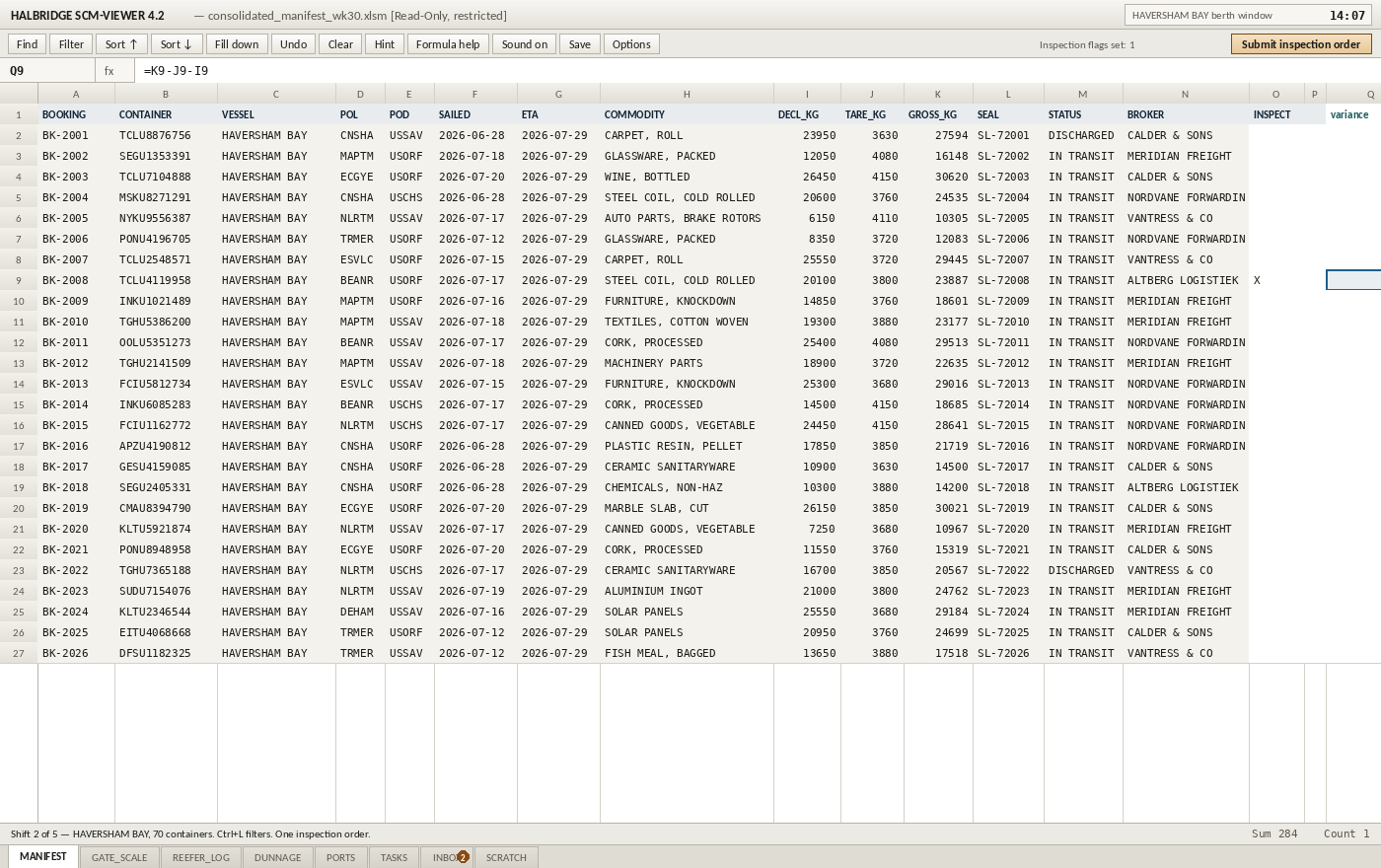Select column O header
This screenshot has width=1381, height=868.
[1276, 94]
